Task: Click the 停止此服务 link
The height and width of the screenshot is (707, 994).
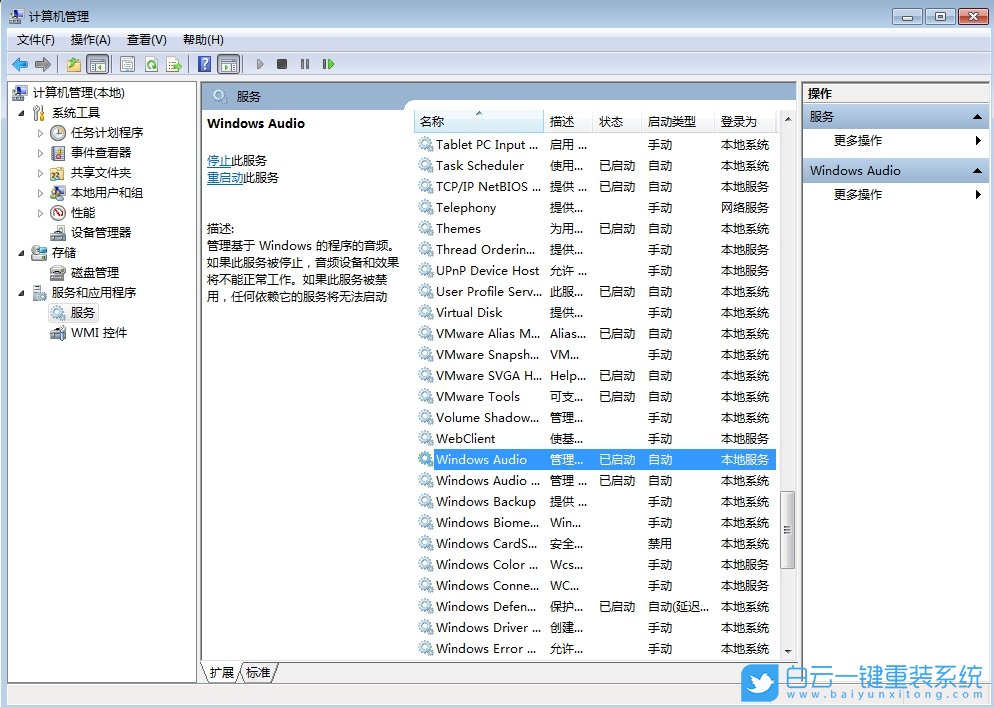Action: point(237,162)
